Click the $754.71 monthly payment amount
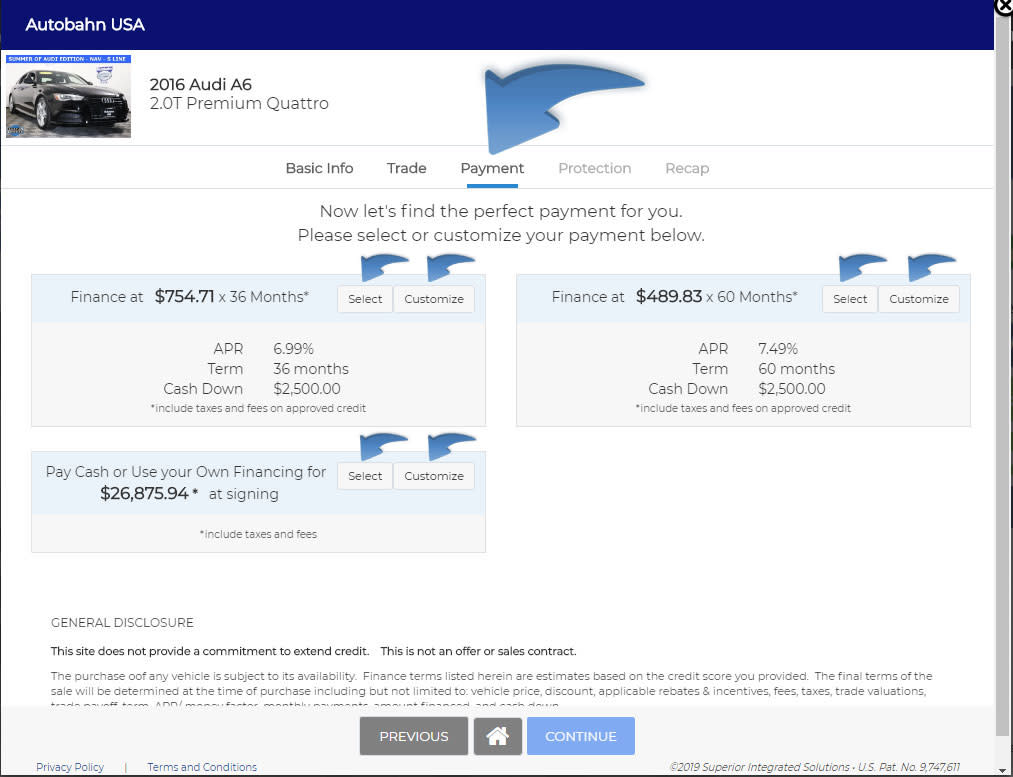 pyautogui.click(x=184, y=296)
